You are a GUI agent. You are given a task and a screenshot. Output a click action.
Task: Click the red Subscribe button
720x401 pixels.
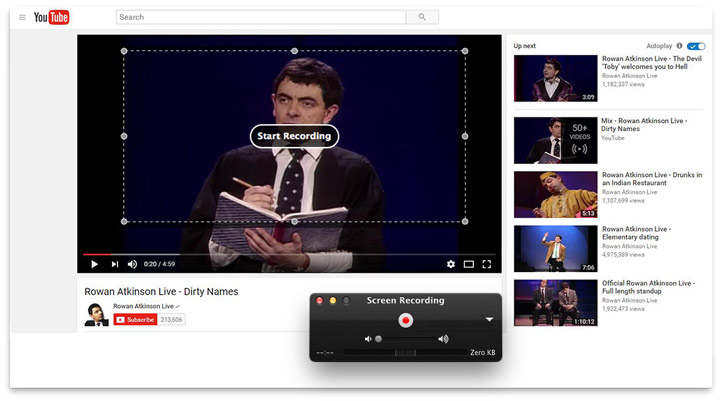135,319
